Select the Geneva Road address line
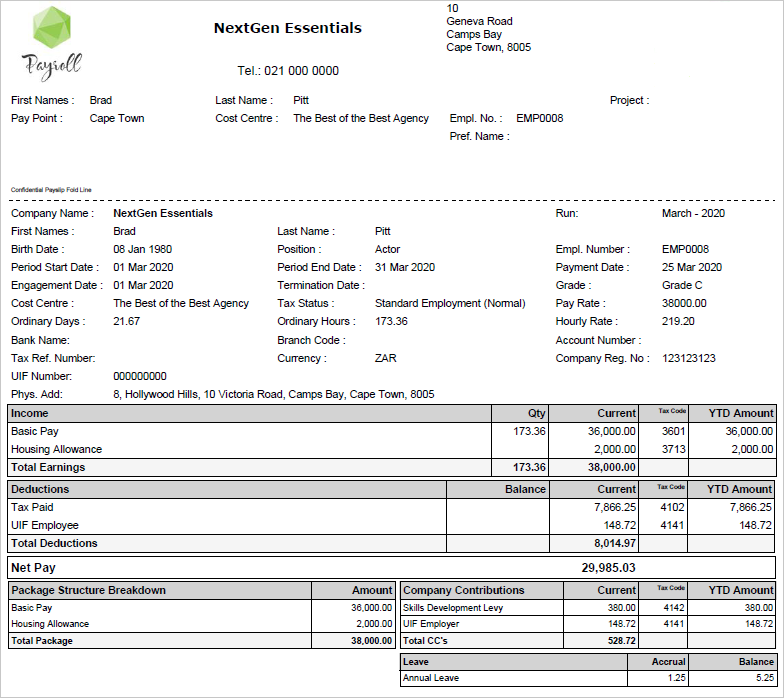784x698 pixels. coord(479,21)
